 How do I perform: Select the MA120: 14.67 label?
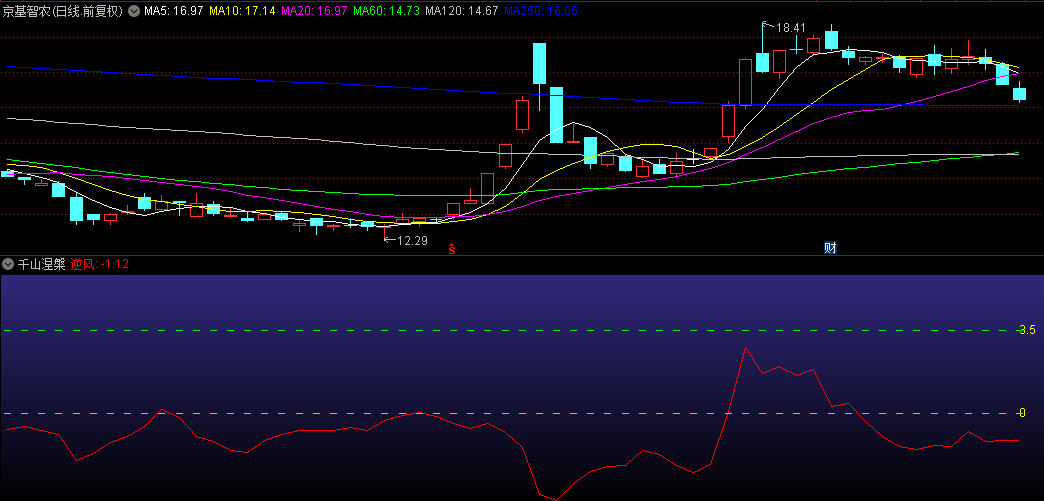pyautogui.click(x=461, y=11)
